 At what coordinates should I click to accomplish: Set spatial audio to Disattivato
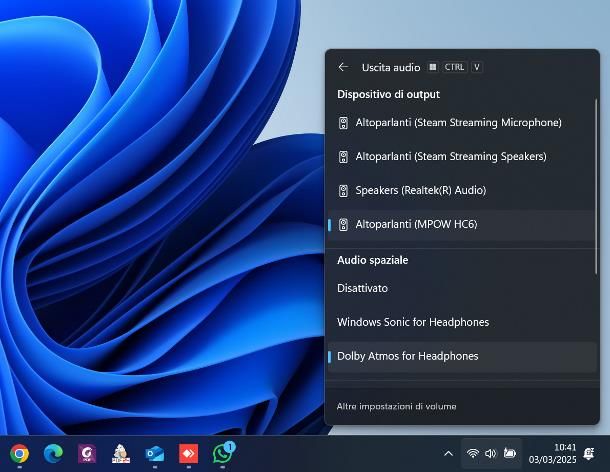pos(461,288)
